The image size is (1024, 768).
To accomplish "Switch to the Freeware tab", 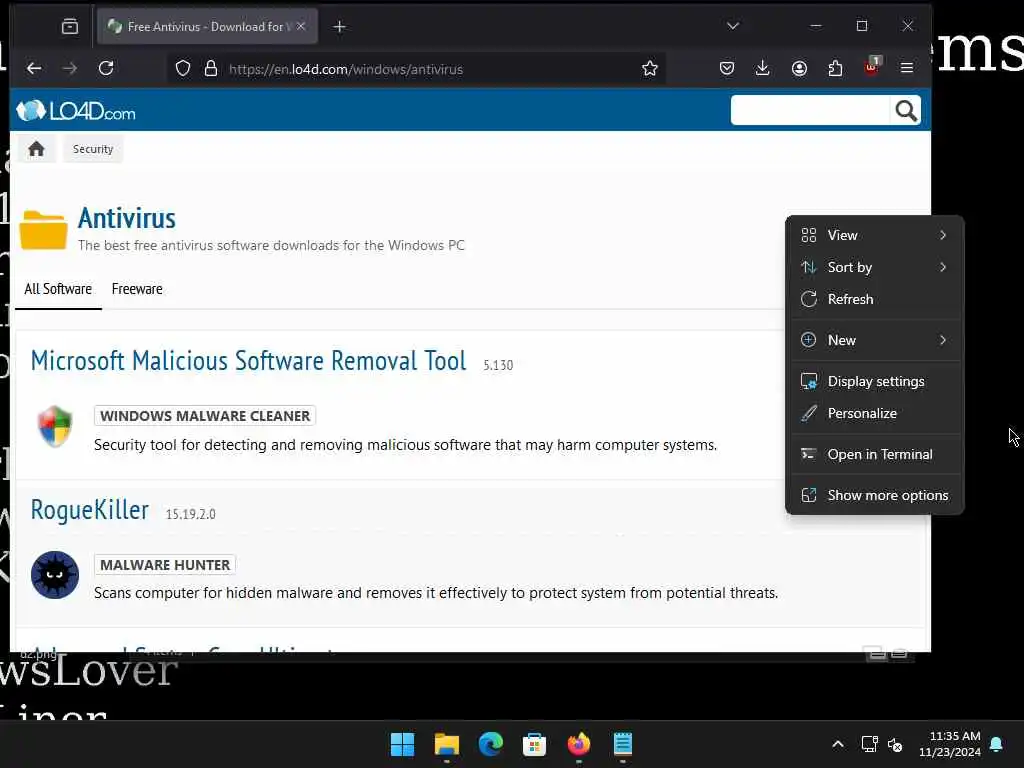I will click(137, 289).
